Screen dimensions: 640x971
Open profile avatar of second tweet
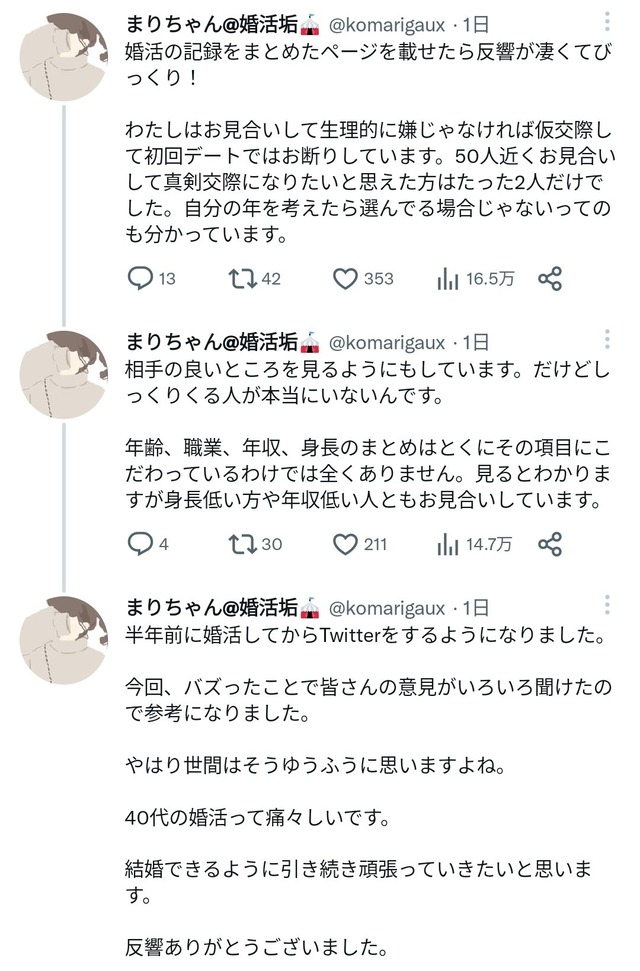click(x=64, y=374)
